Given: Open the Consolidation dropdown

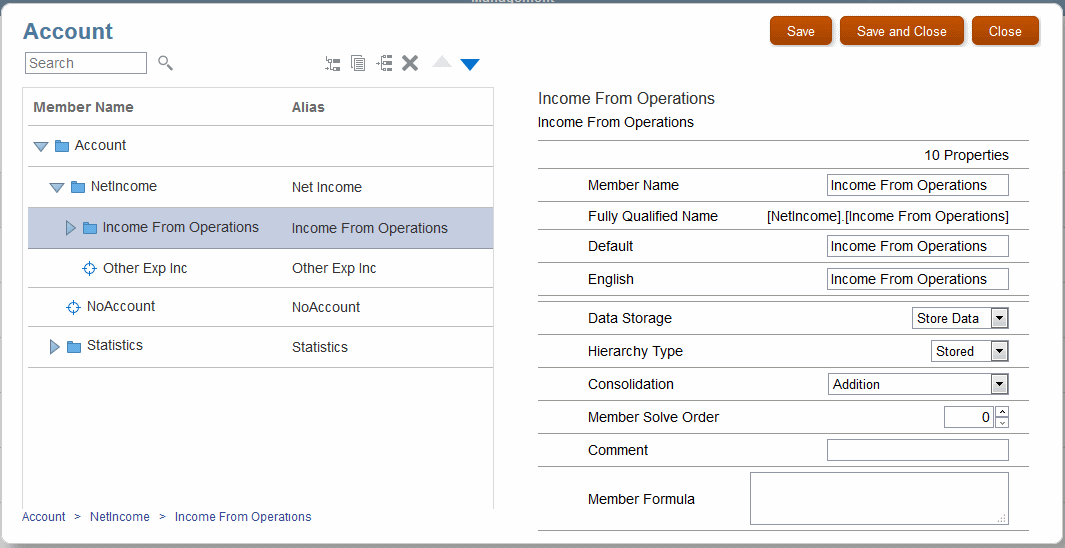Looking at the screenshot, I should pyautogui.click(x=998, y=384).
